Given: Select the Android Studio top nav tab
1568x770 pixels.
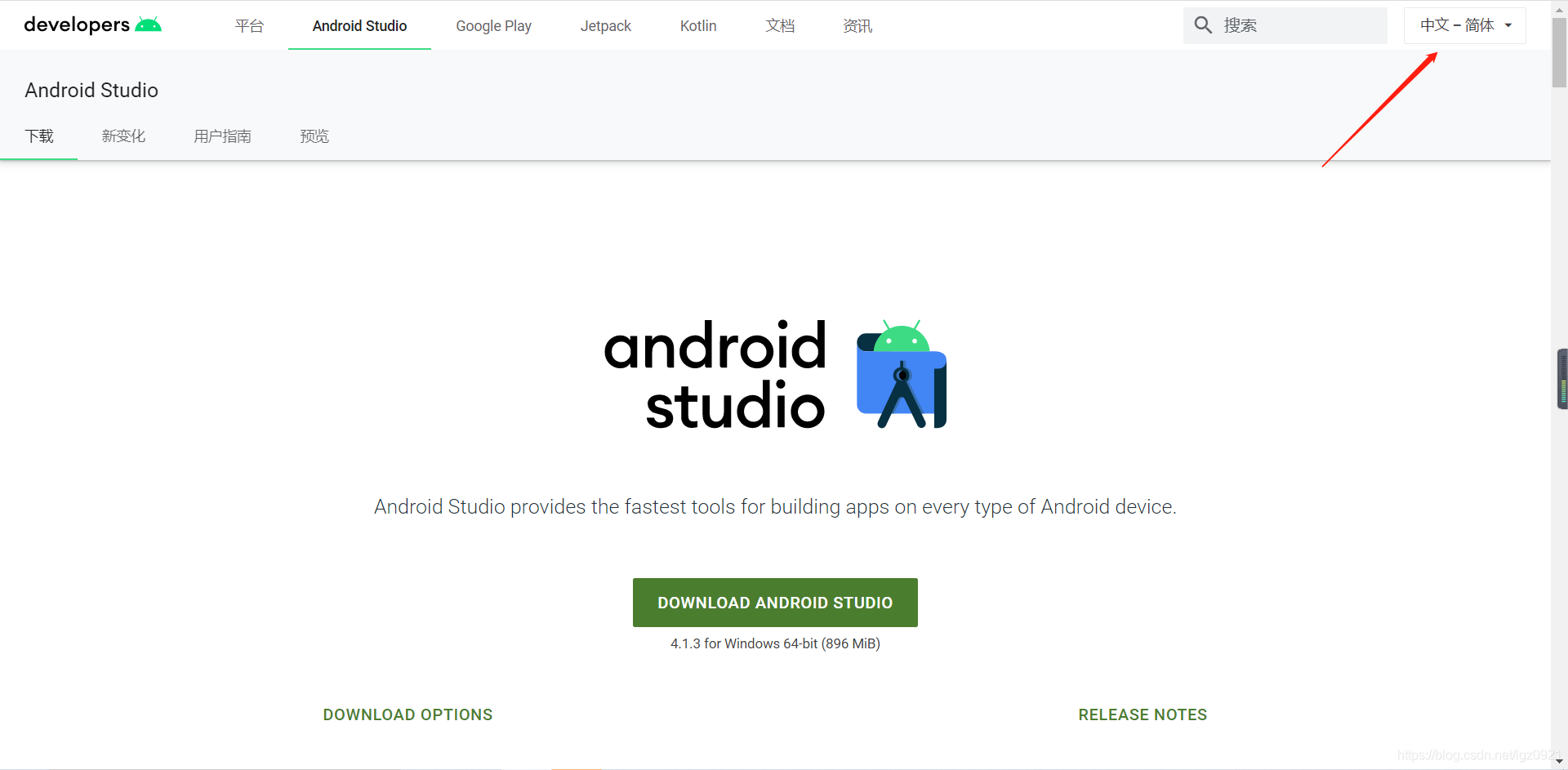Looking at the screenshot, I should click(359, 26).
